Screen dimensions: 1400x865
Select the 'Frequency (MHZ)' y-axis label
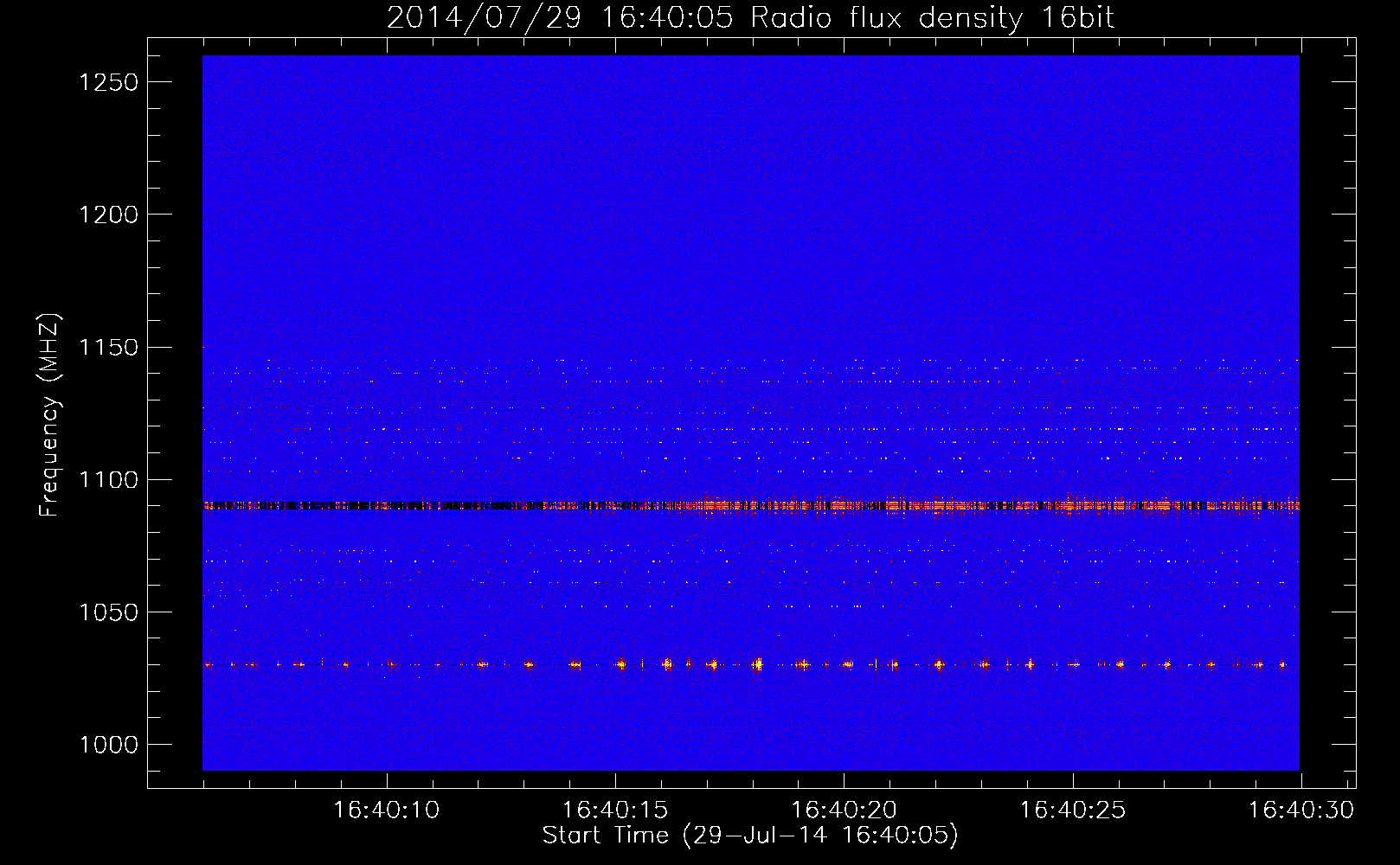click(x=50, y=415)
